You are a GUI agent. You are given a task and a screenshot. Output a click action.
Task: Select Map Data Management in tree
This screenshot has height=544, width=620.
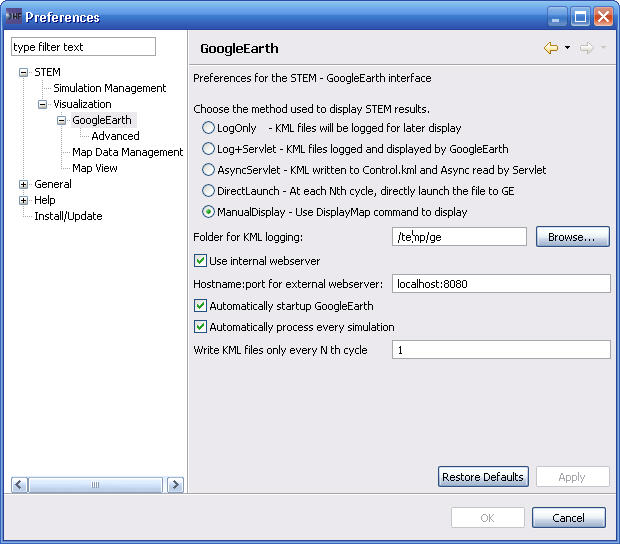coord(127,152)
